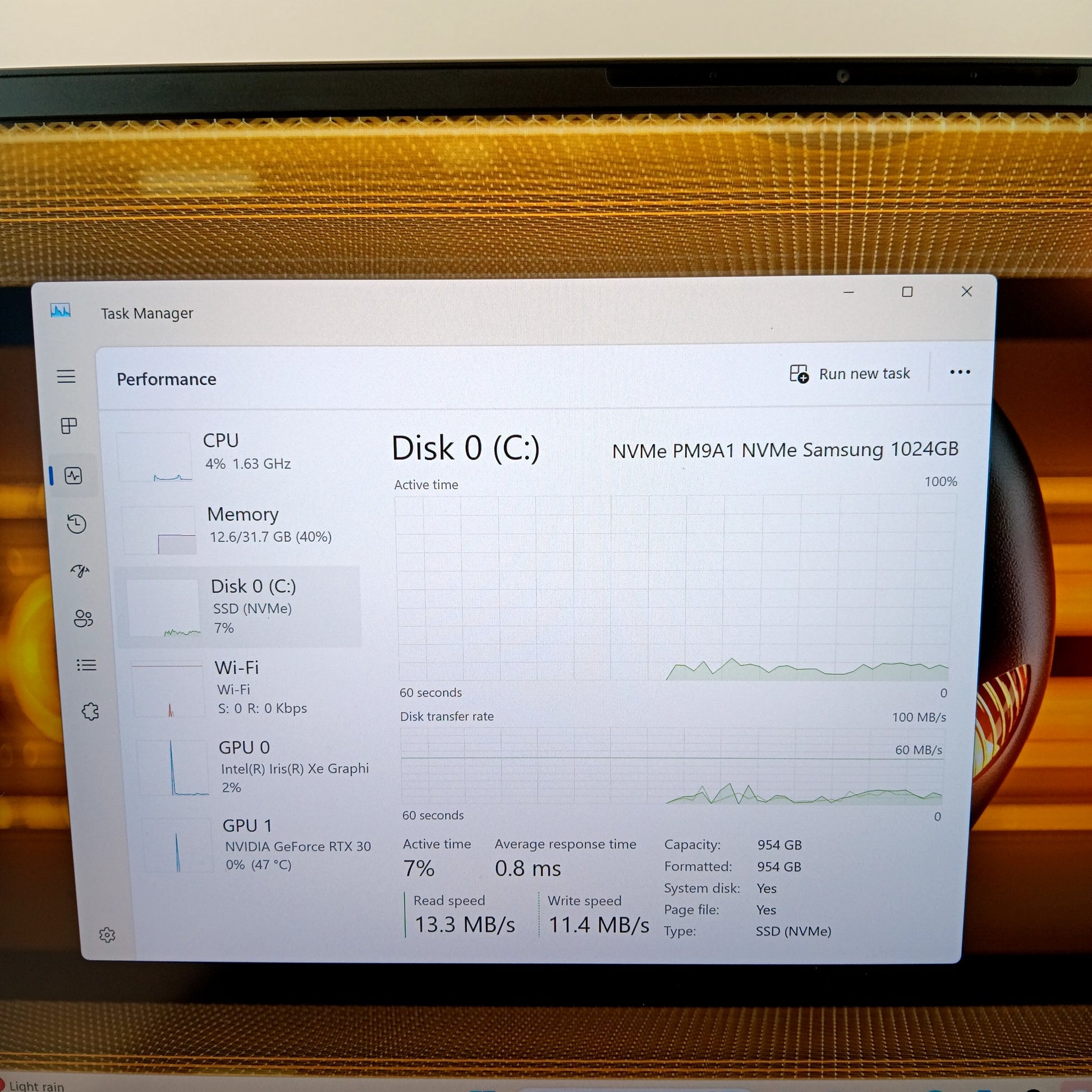Click the Memory usage mini graph
The width and height of the screenshot is (1092, 1092).
[x=158, y=530]
